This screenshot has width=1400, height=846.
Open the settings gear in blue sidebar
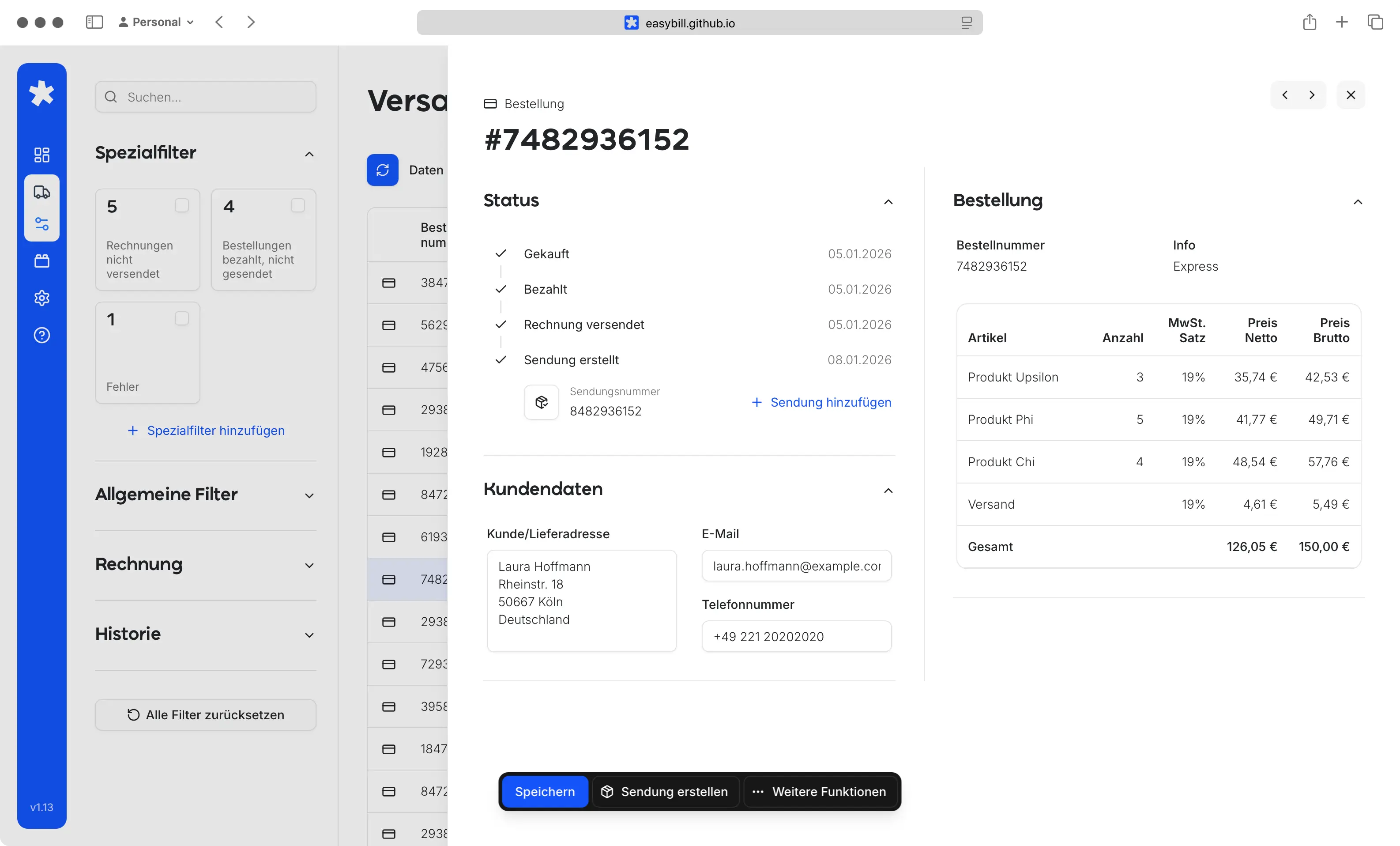[x=41, y=298]
